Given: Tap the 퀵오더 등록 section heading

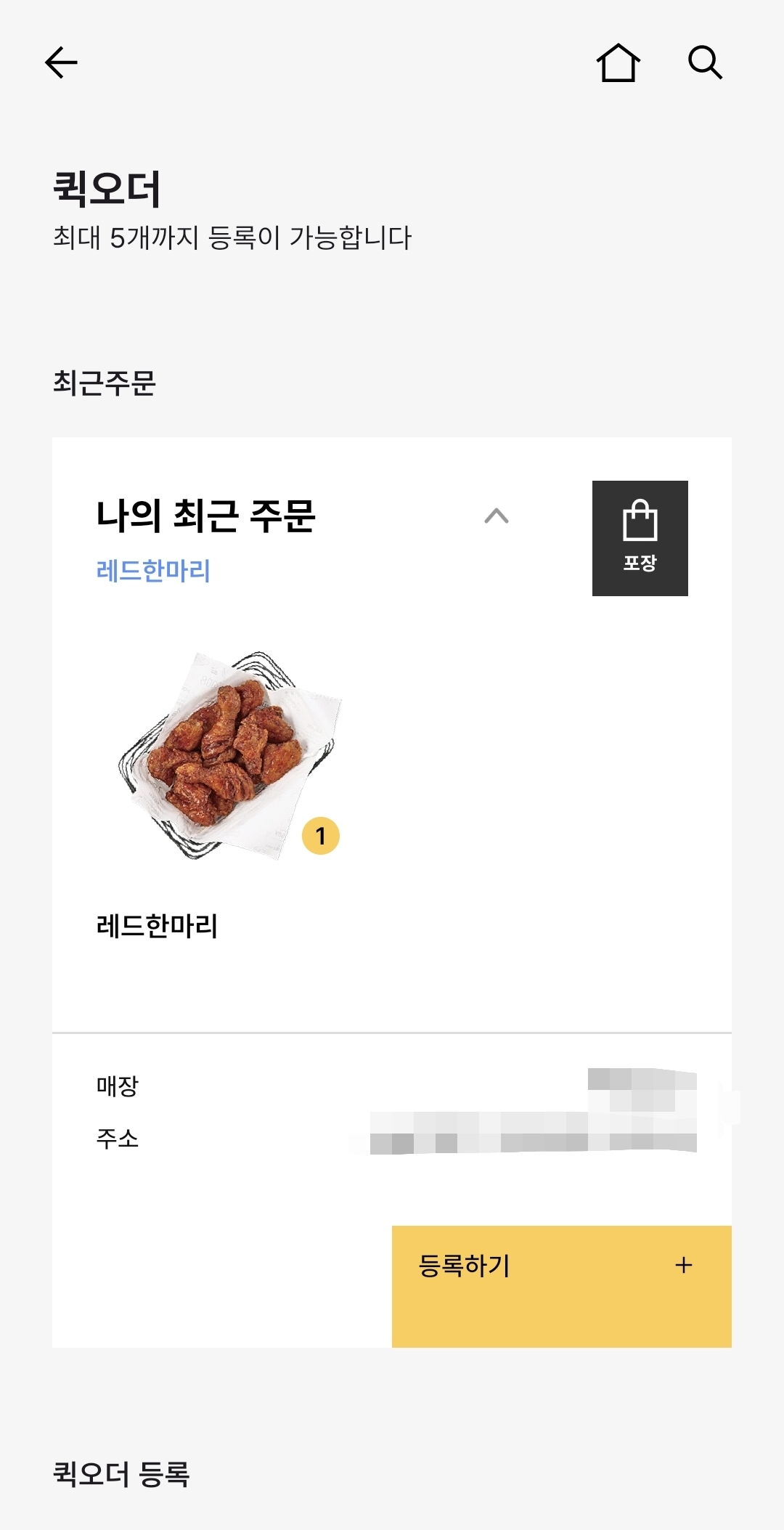Looking at the screenshot, I should point(121,1475).
